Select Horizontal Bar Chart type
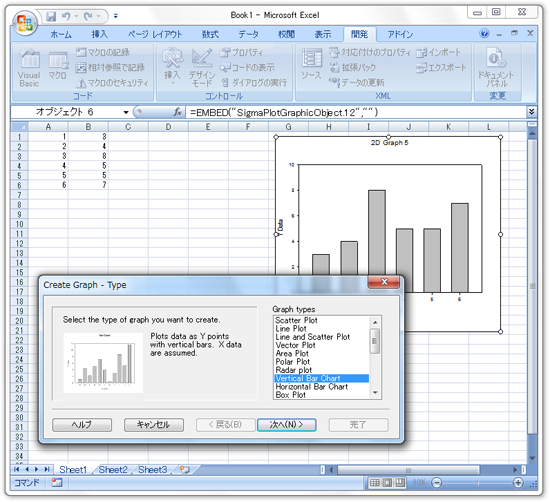This screenshot has width=550, height=502. click(x=311, y=387)
